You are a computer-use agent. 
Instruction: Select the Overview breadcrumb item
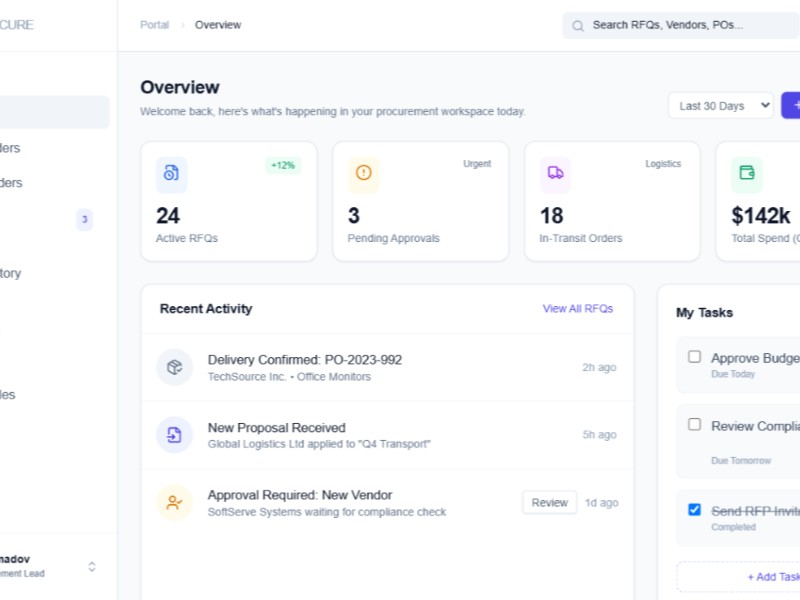pos(218,25)
